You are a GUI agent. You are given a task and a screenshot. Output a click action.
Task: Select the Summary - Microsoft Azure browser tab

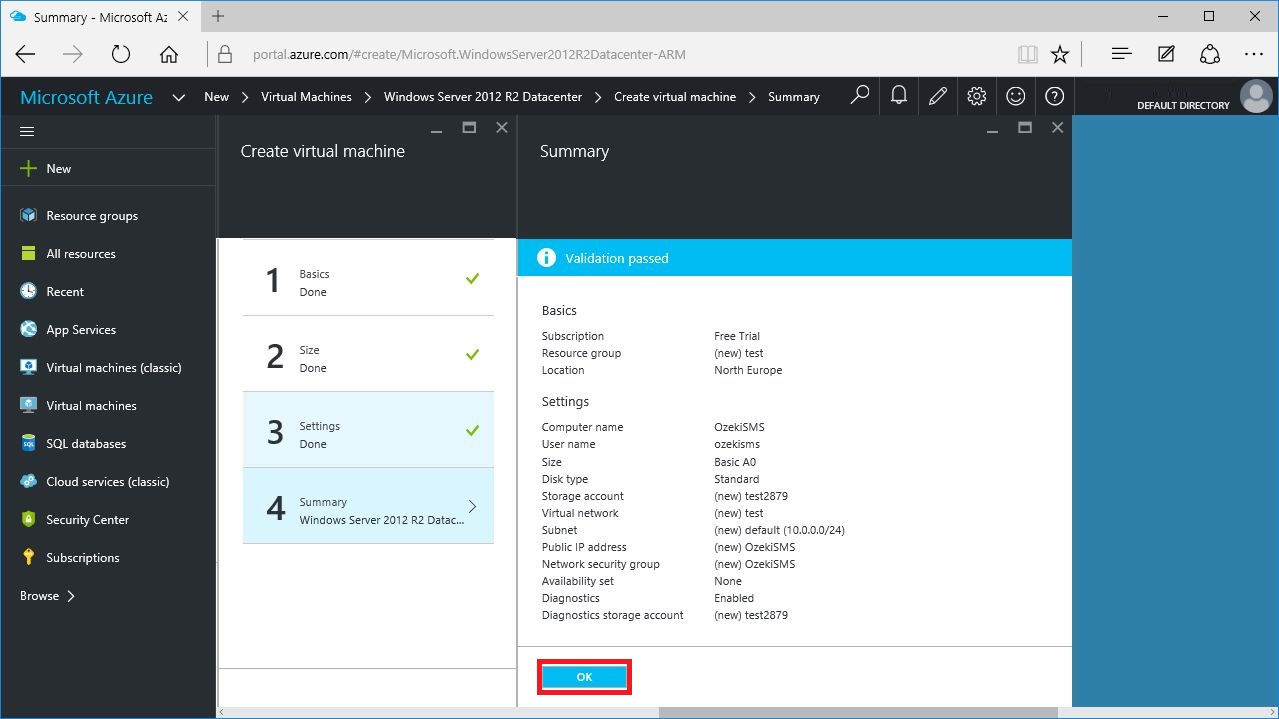tap(100, 17)
